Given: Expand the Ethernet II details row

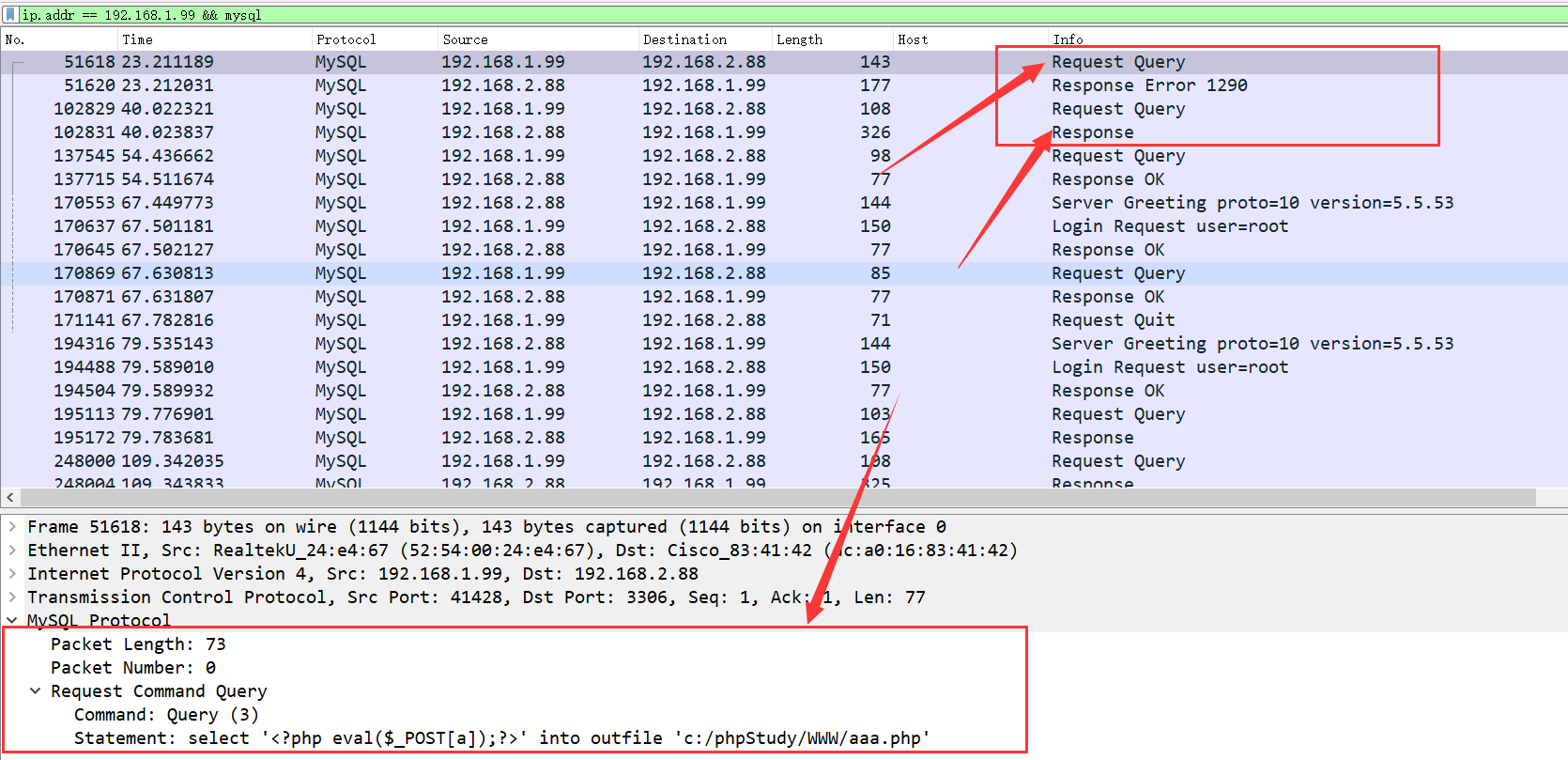Looking at the screenshot, I should click(x=12, y=551).
